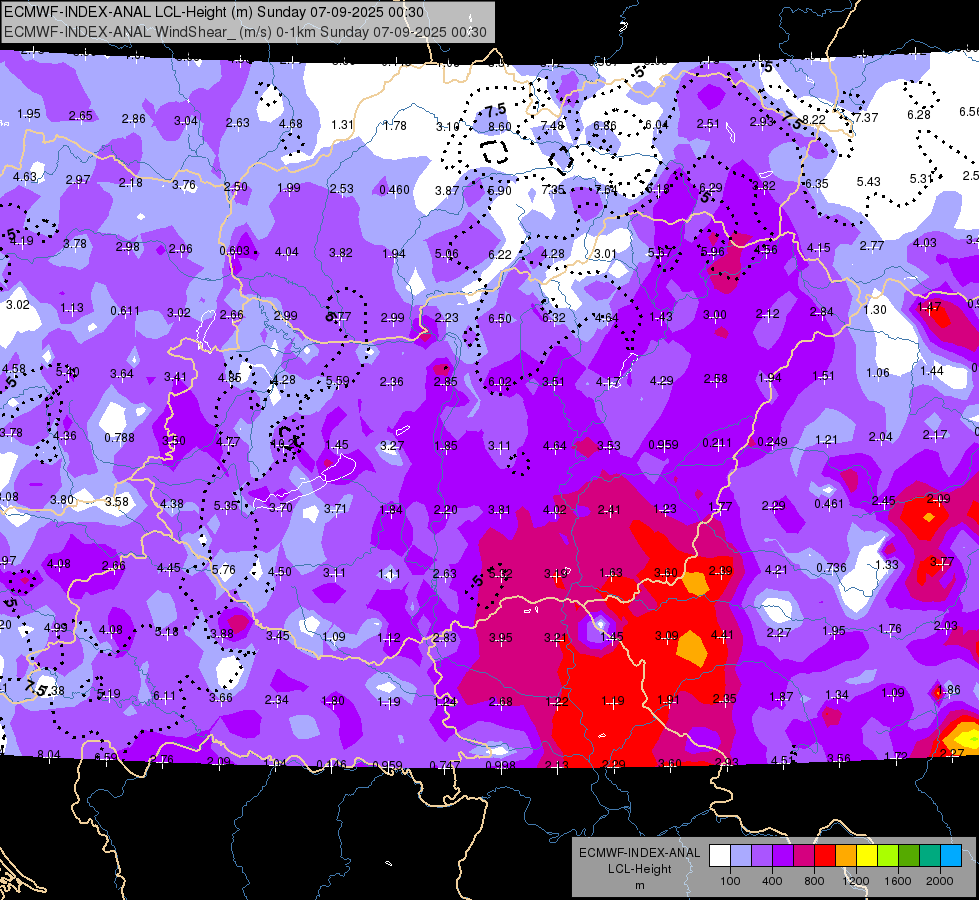Click the LCL-Height title line in header
This screenshot has width=979, height=900.
click(214, 12)
